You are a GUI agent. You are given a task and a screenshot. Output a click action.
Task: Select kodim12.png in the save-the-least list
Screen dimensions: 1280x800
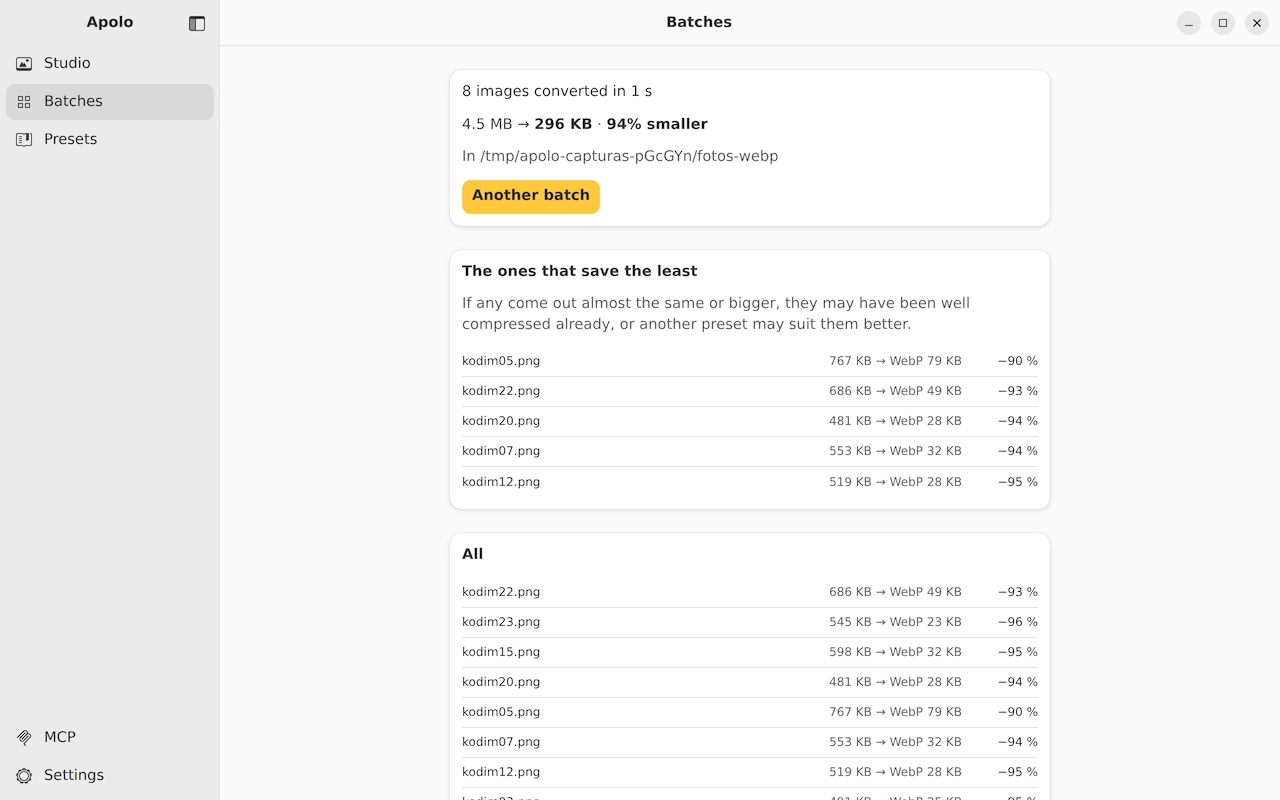pyautogui.click(x=750, y=482)
